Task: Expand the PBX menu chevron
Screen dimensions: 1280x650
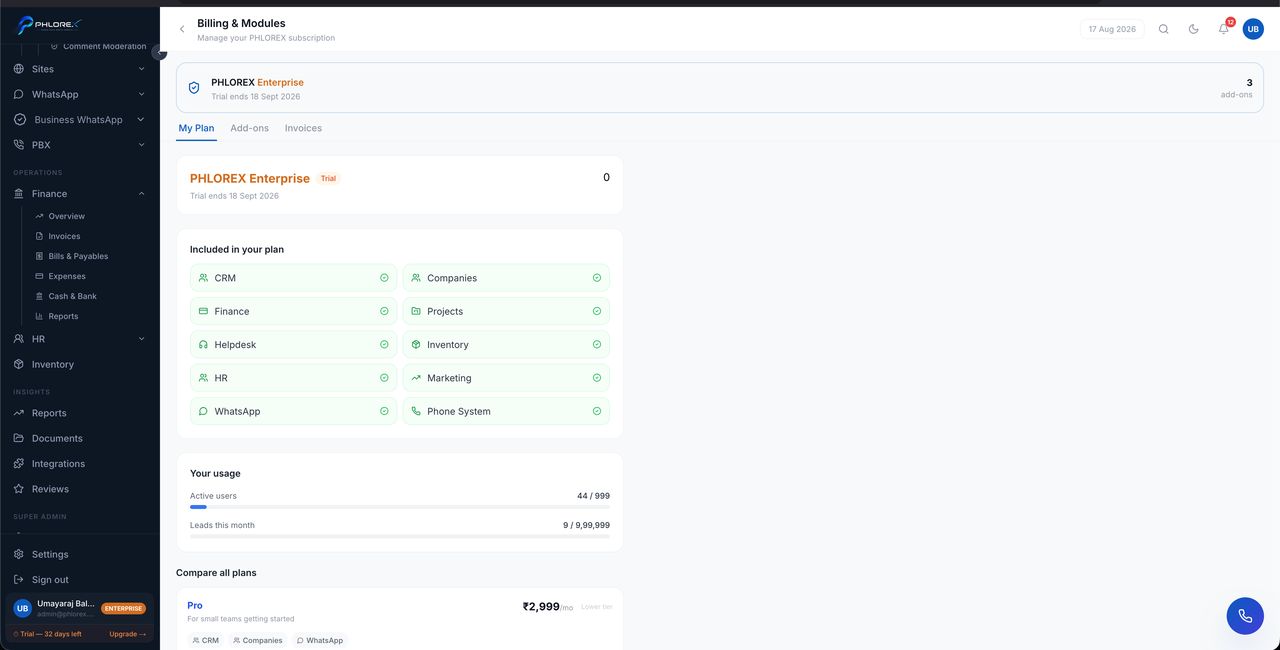Action: [141, 145]
